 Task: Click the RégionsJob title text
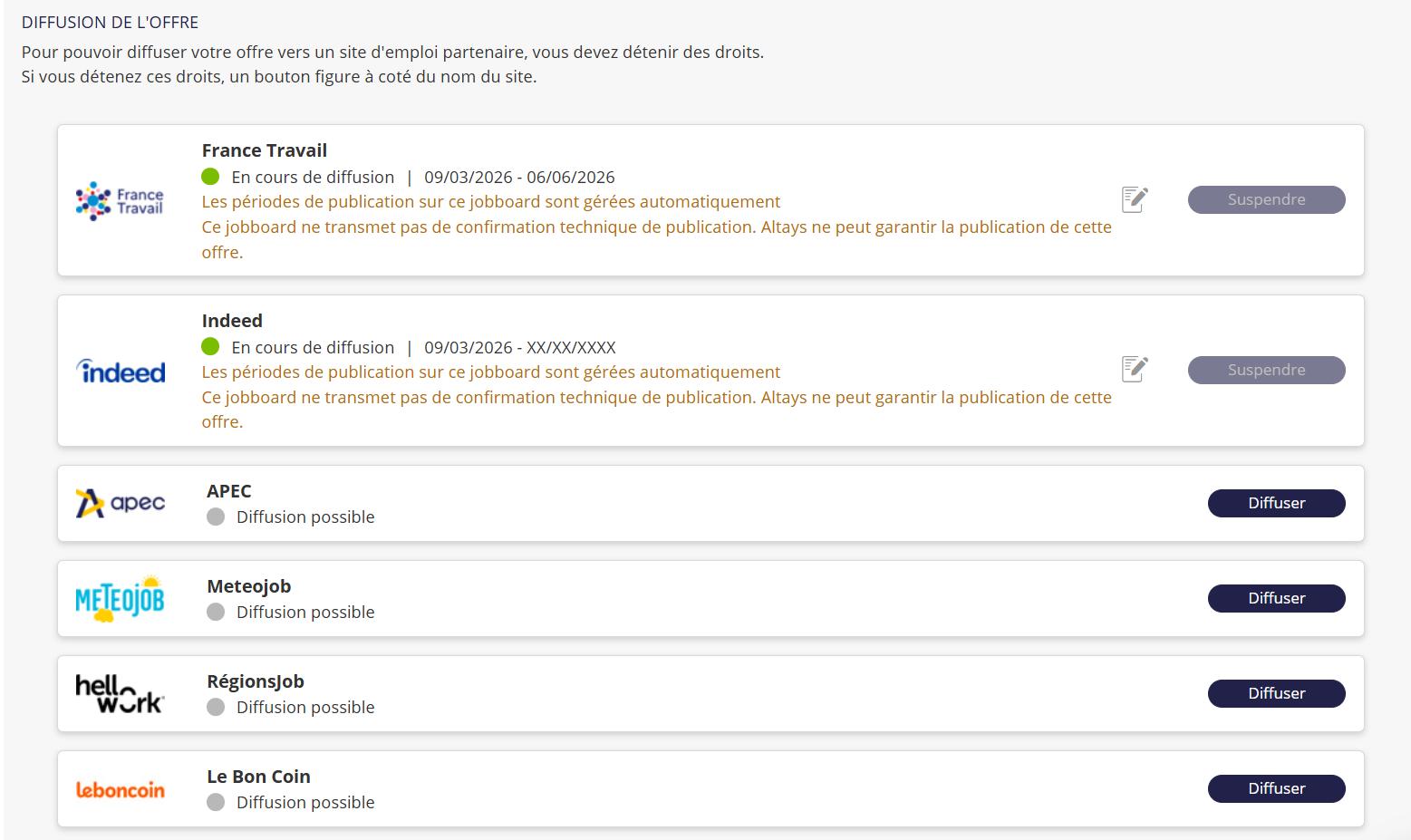click(256, 681)
